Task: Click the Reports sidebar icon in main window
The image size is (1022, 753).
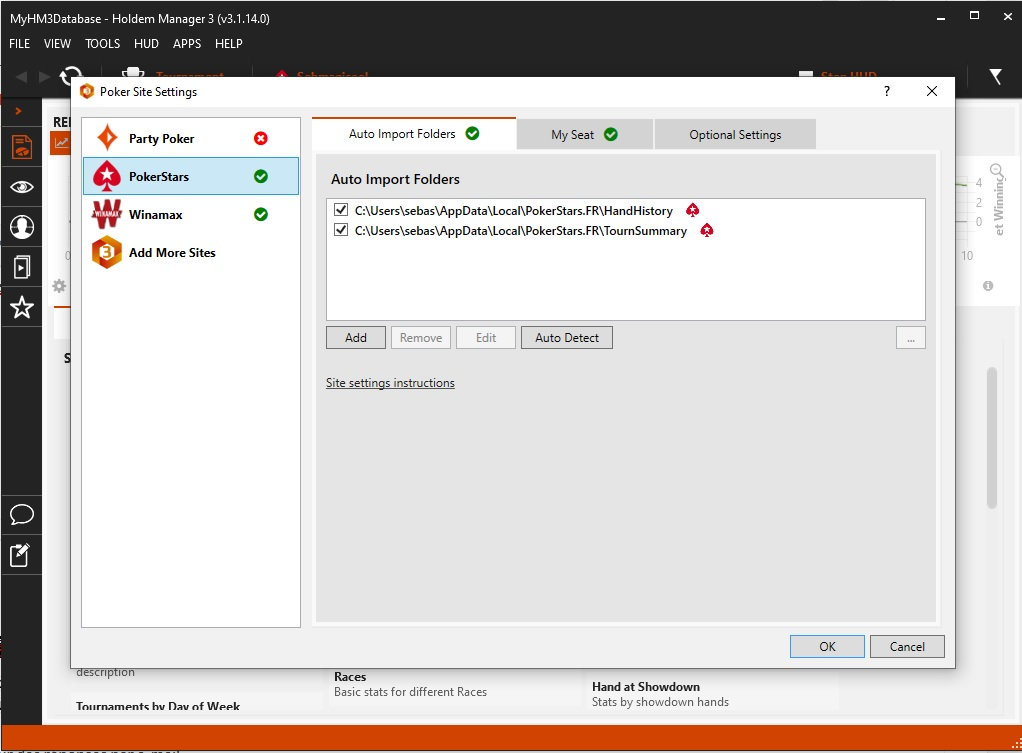Action: coord(22,147)
